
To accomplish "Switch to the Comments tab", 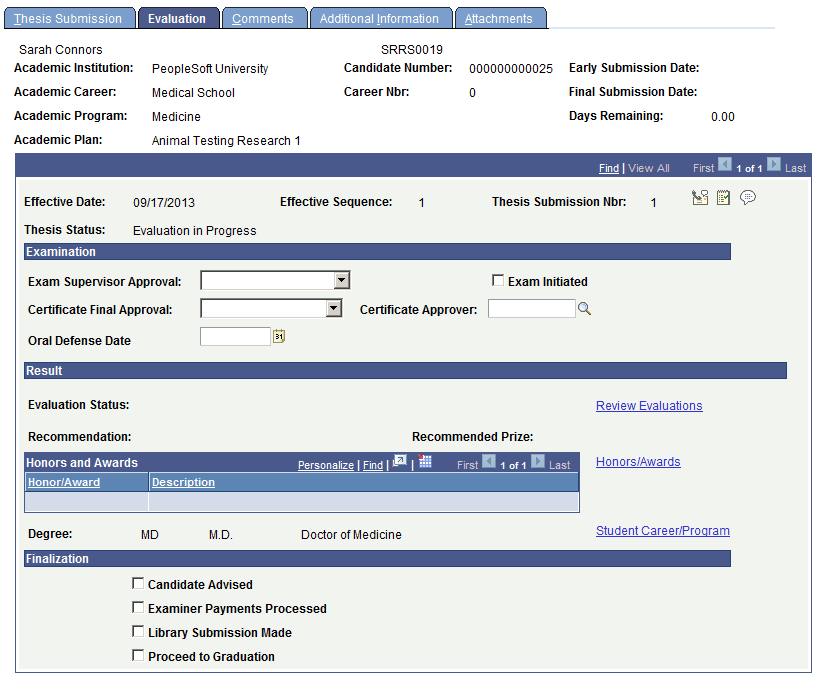I will (x=264, y=17).
